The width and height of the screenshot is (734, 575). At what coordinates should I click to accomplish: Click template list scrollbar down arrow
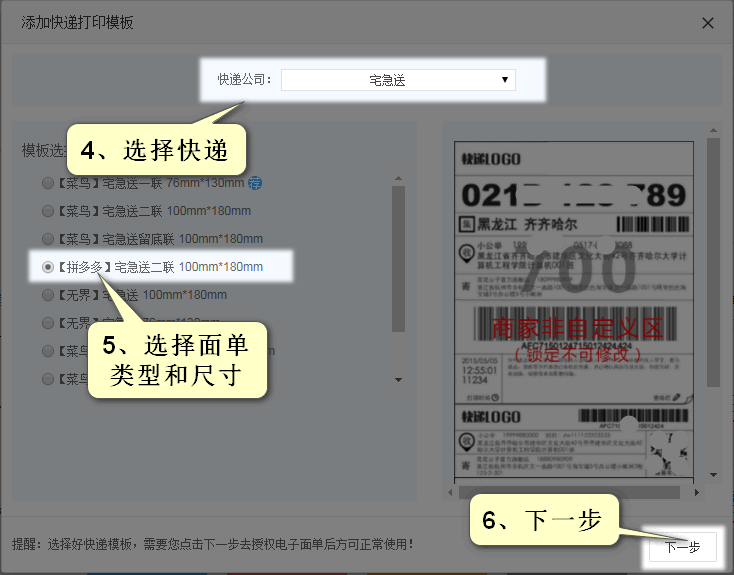point(398,380)
